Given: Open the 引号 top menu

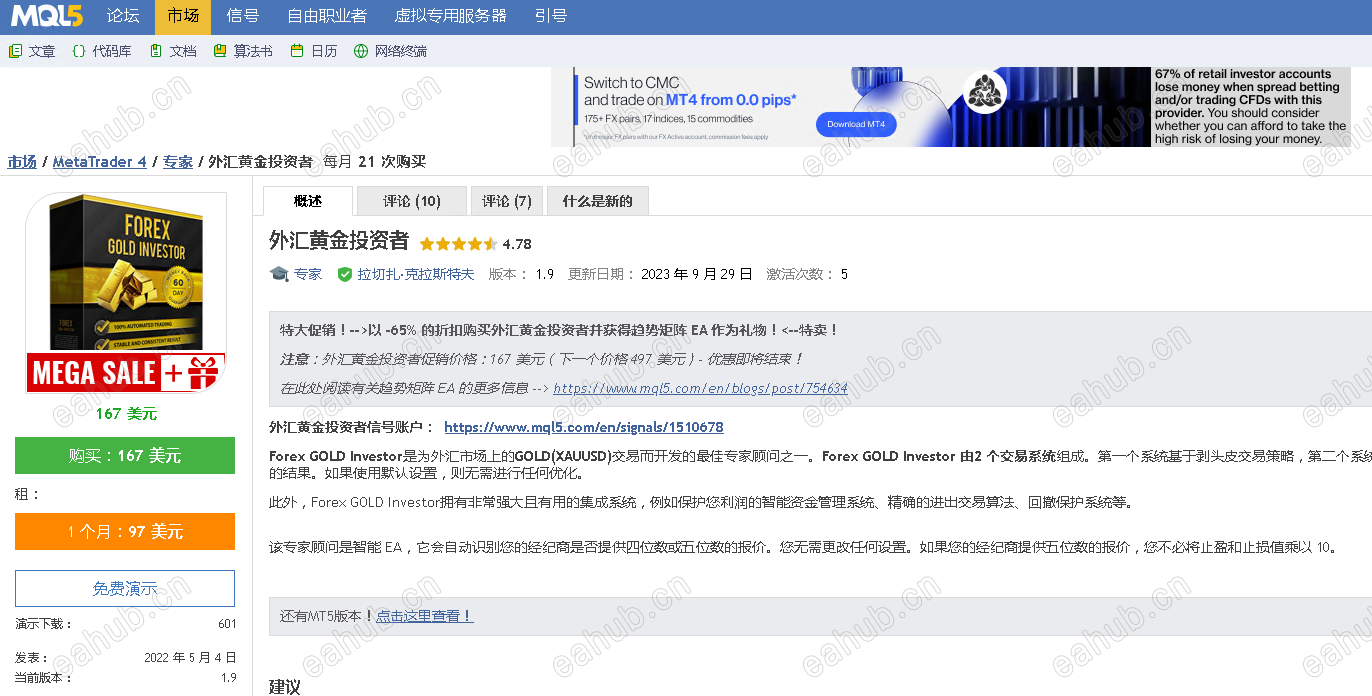Looking at the screenshot, I should click(x=551, y=16).
